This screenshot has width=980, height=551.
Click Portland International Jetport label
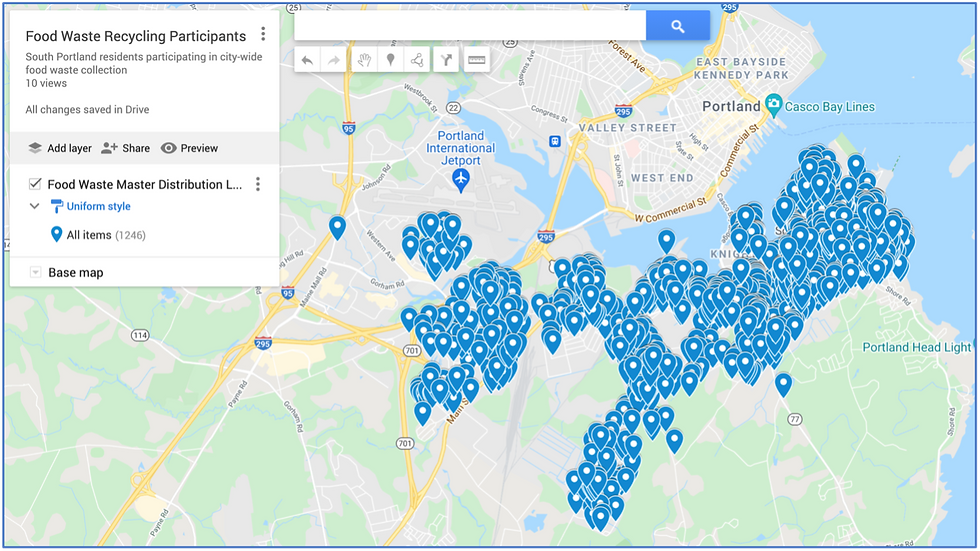click(x=461, y=148)
